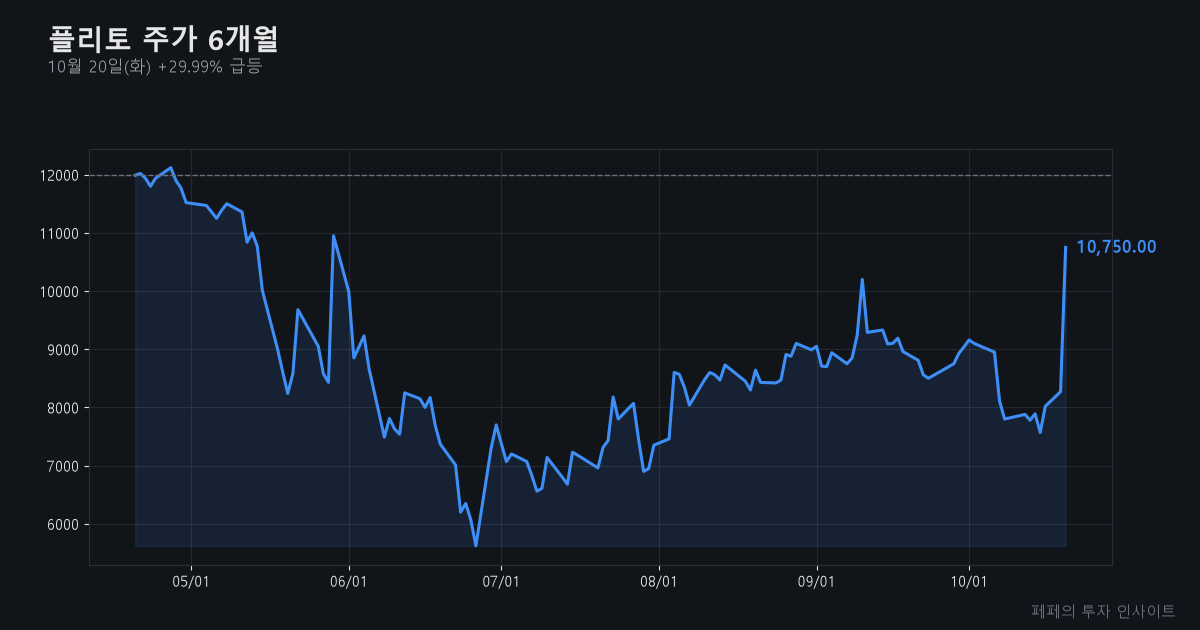Select the 6000 y-axis label
1200x630 pixels.
[x=62, y=525]
